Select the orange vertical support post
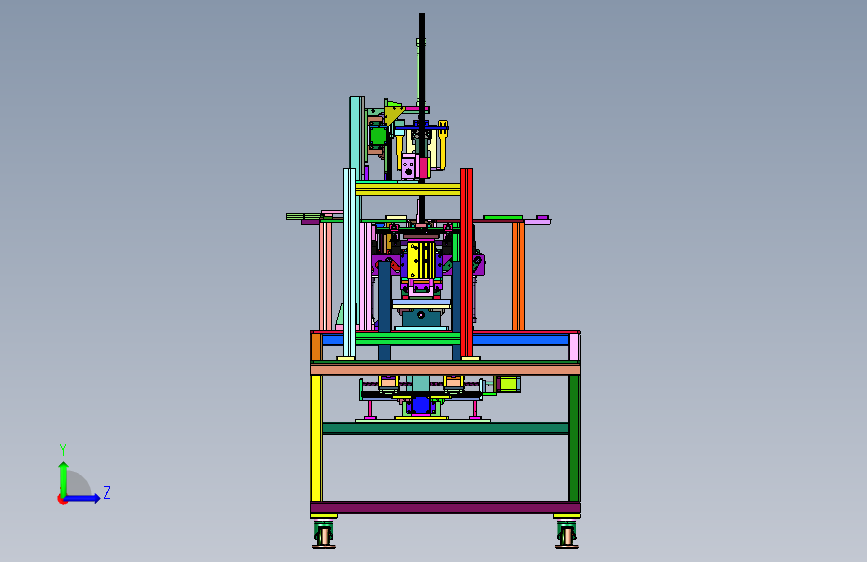The width and height of the screenshot is (867, 562). click(518, 276)
